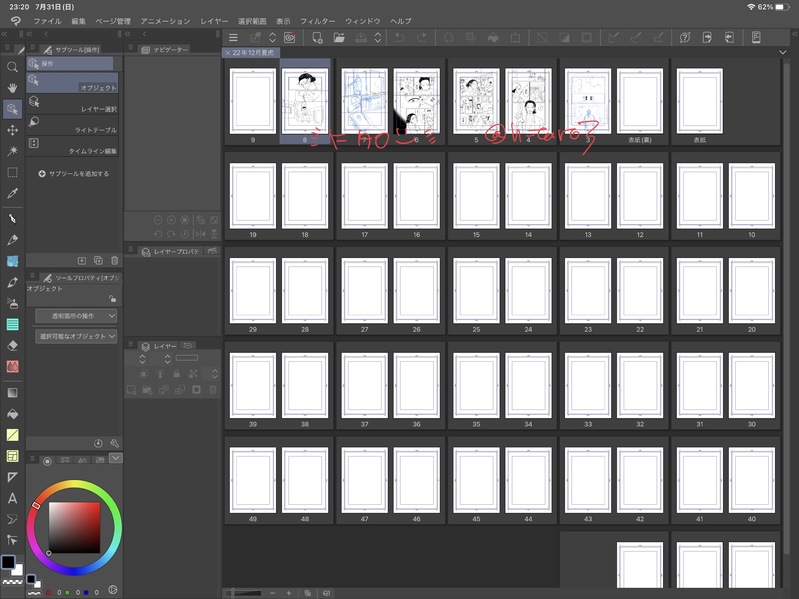Image resolution: width=799 pixels, height=599 pixels.
Task: Select the Text tool
Action: click(x=12, y=498)
